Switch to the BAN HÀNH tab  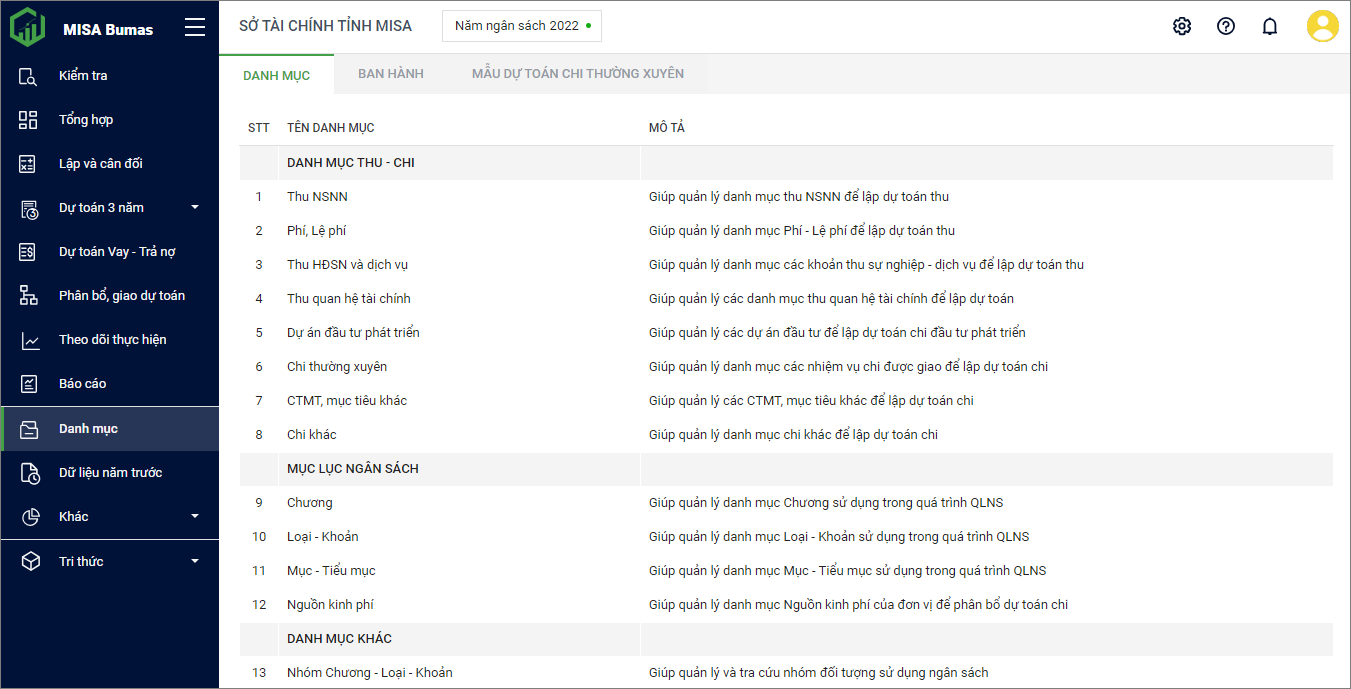391,74
